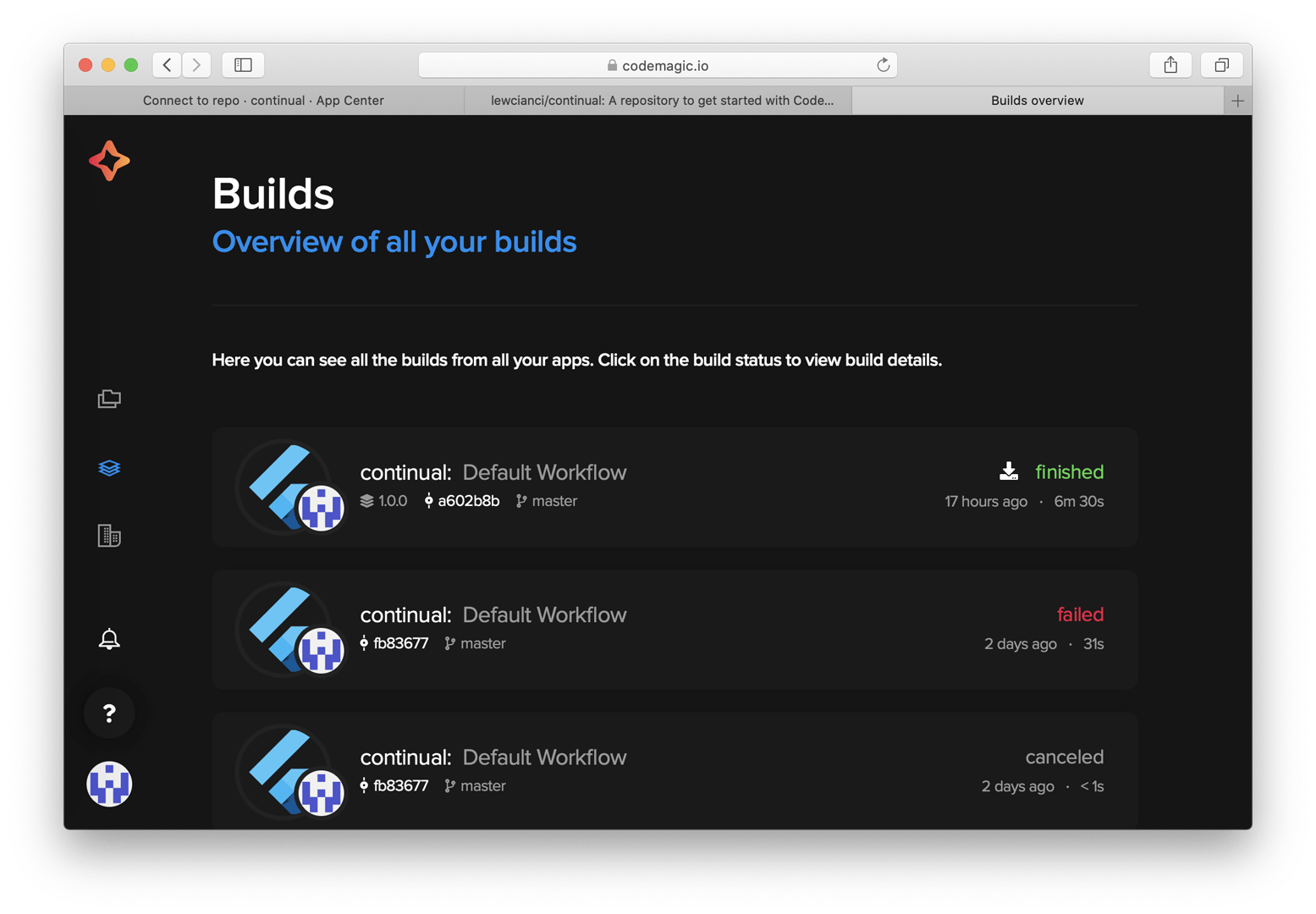Image resolution: width=1316 pixels, height=914 pixels.
Task: Toggle the Safari sidebar
Action: click(x=243, y=65)
